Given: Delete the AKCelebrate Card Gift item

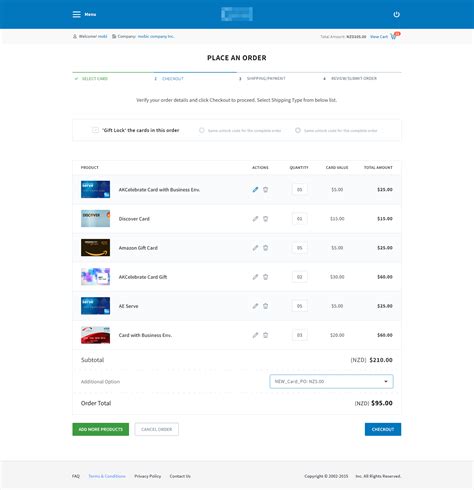Looking at the screenshot, I should point(265,277).
